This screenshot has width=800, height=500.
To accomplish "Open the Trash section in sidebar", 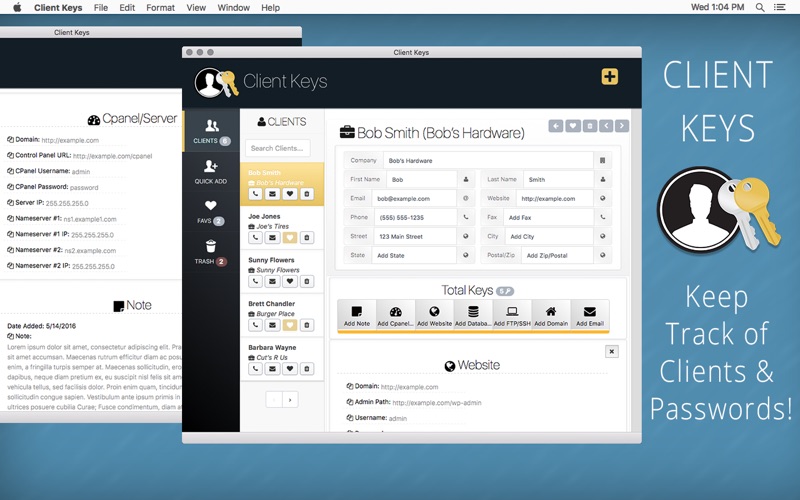I will [211, 252].
